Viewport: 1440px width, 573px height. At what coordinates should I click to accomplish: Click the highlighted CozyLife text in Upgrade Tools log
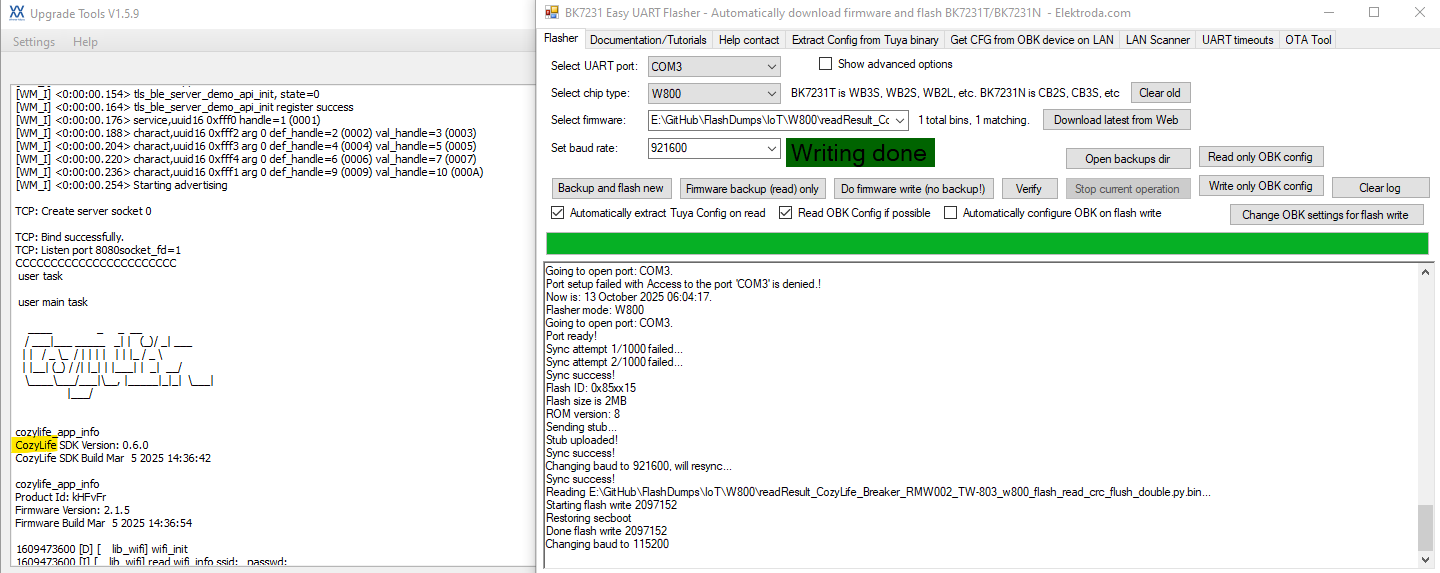click(35, 445)
